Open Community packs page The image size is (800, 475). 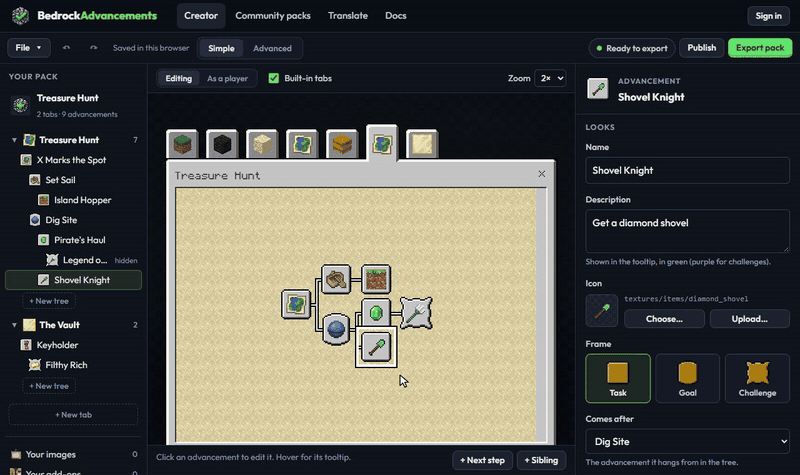click(x=273, y=16)
